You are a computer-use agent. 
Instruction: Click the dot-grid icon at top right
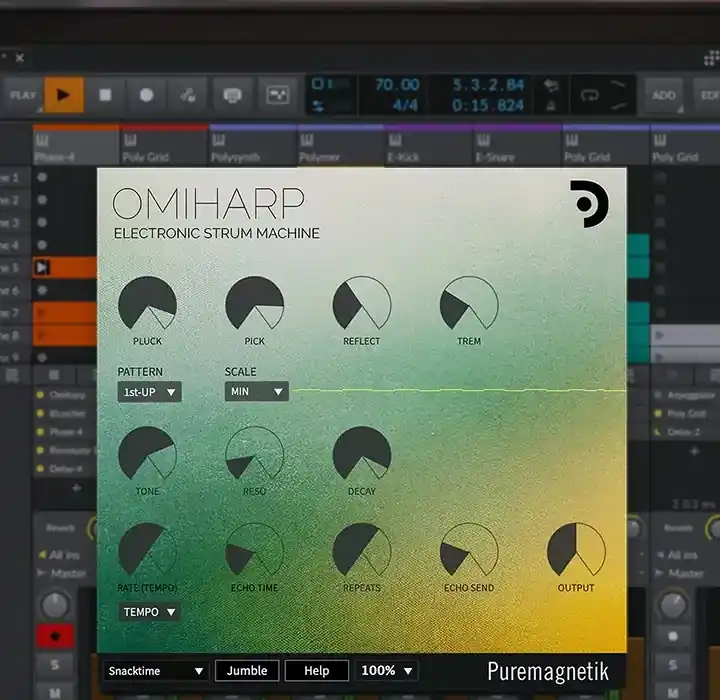(x=712, y=58)
